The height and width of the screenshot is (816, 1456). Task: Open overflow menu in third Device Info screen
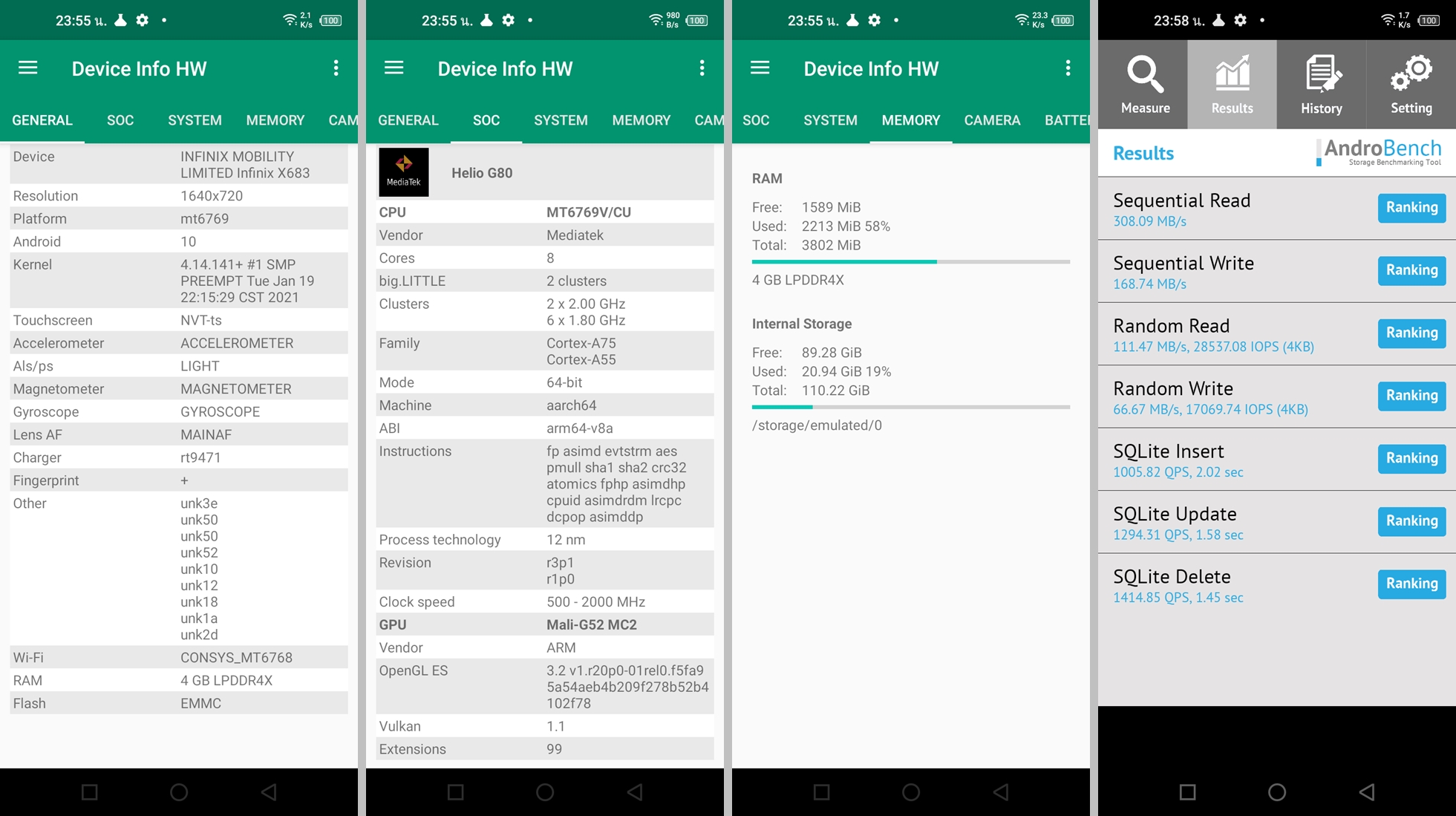pos(1068,68)
